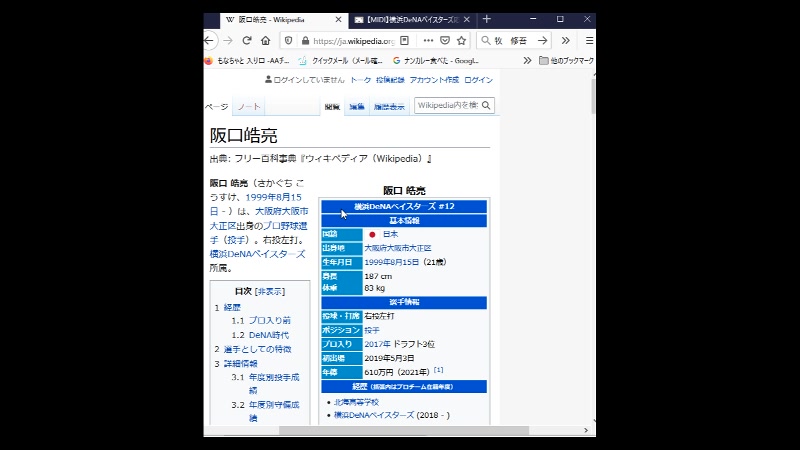Show more bookmarks chevron in bookmarks bar
This screenshot has height=450, width=800.
[527, 60]
